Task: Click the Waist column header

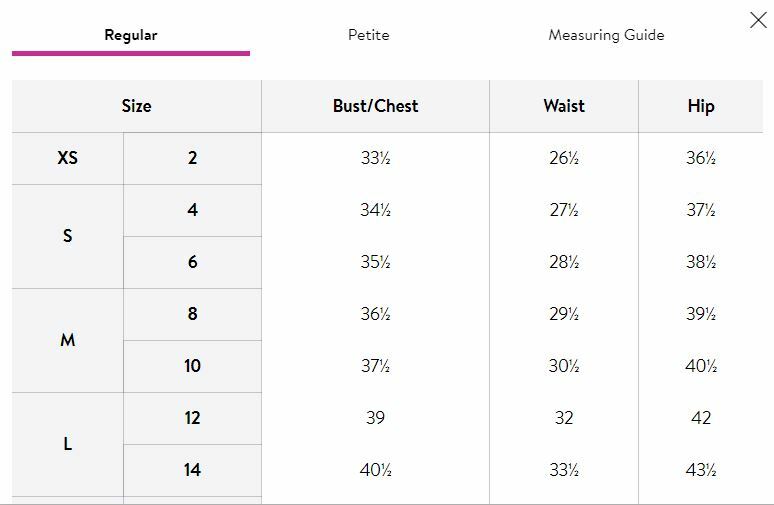Action: pos(564,106)
